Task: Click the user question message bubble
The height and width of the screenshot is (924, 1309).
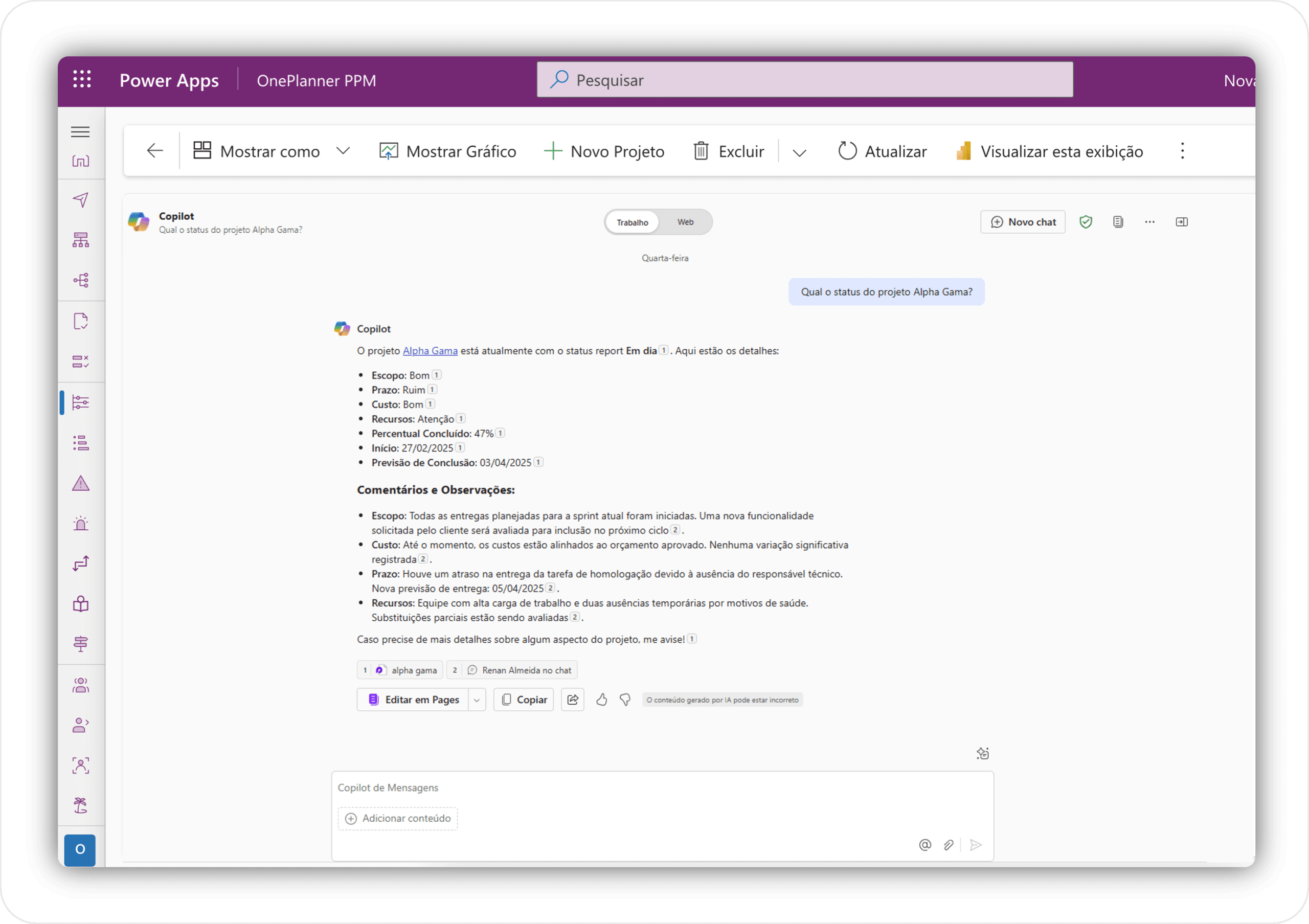Action: [887, 292]
